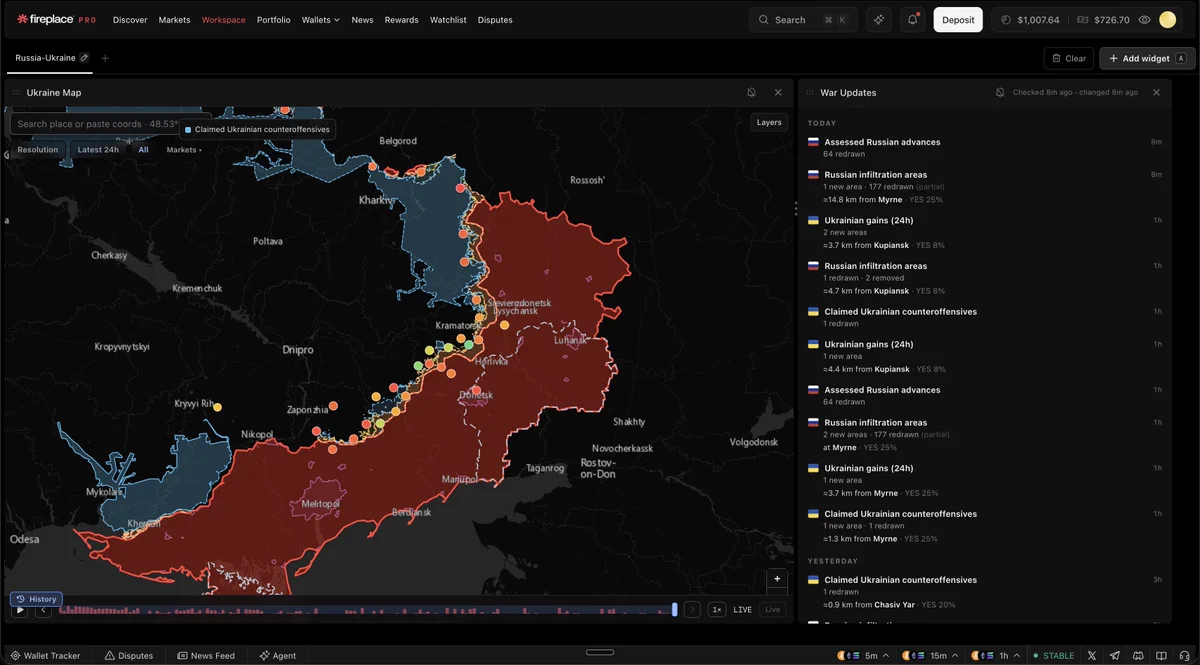Open the map Layers menu
The image size is (1200, 665).
pyautogui.click(x=769, y=122)
